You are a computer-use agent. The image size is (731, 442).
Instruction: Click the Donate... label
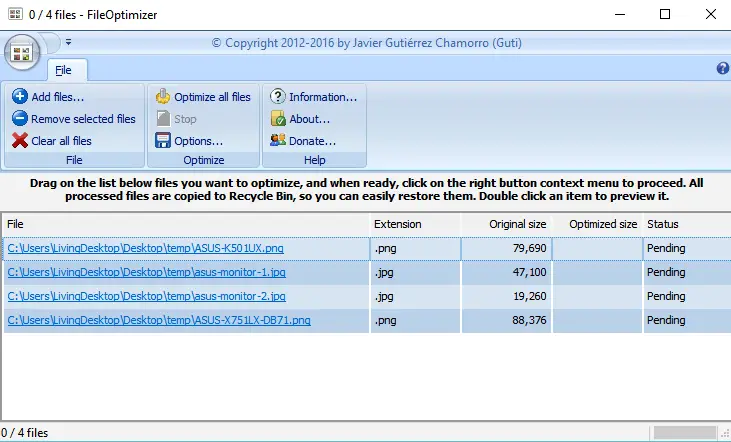coord(312,141)
